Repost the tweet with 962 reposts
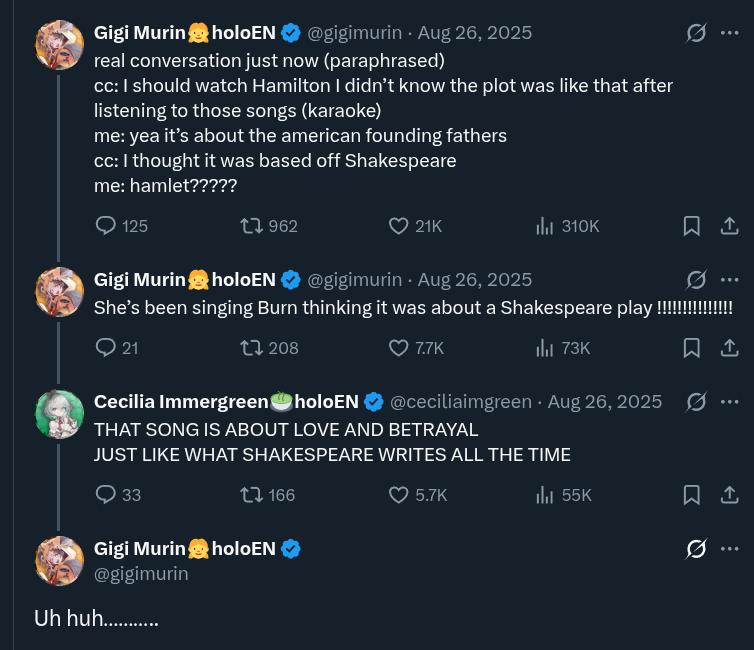The width and height of the screenshot is (754, 650). point(252,226)
